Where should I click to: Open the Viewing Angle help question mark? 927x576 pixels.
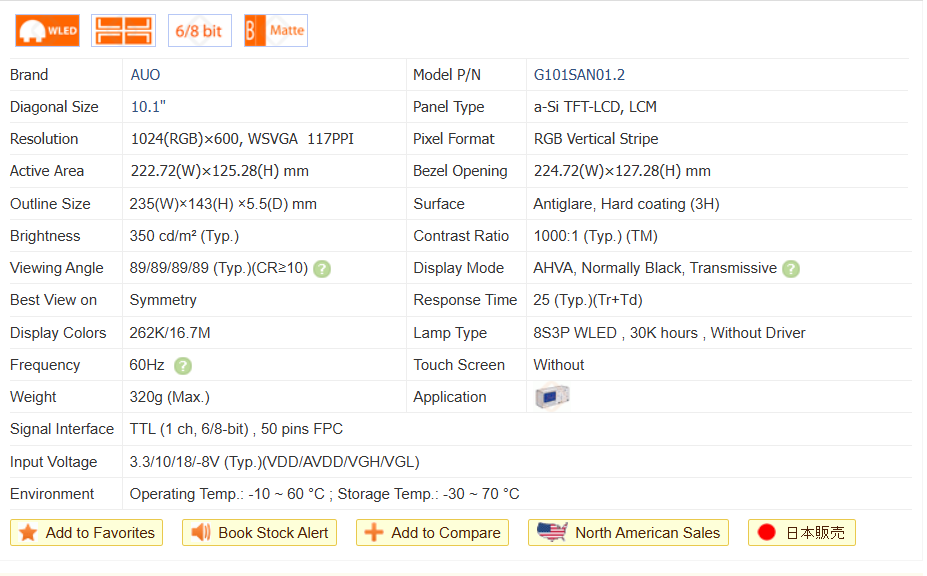322,268
